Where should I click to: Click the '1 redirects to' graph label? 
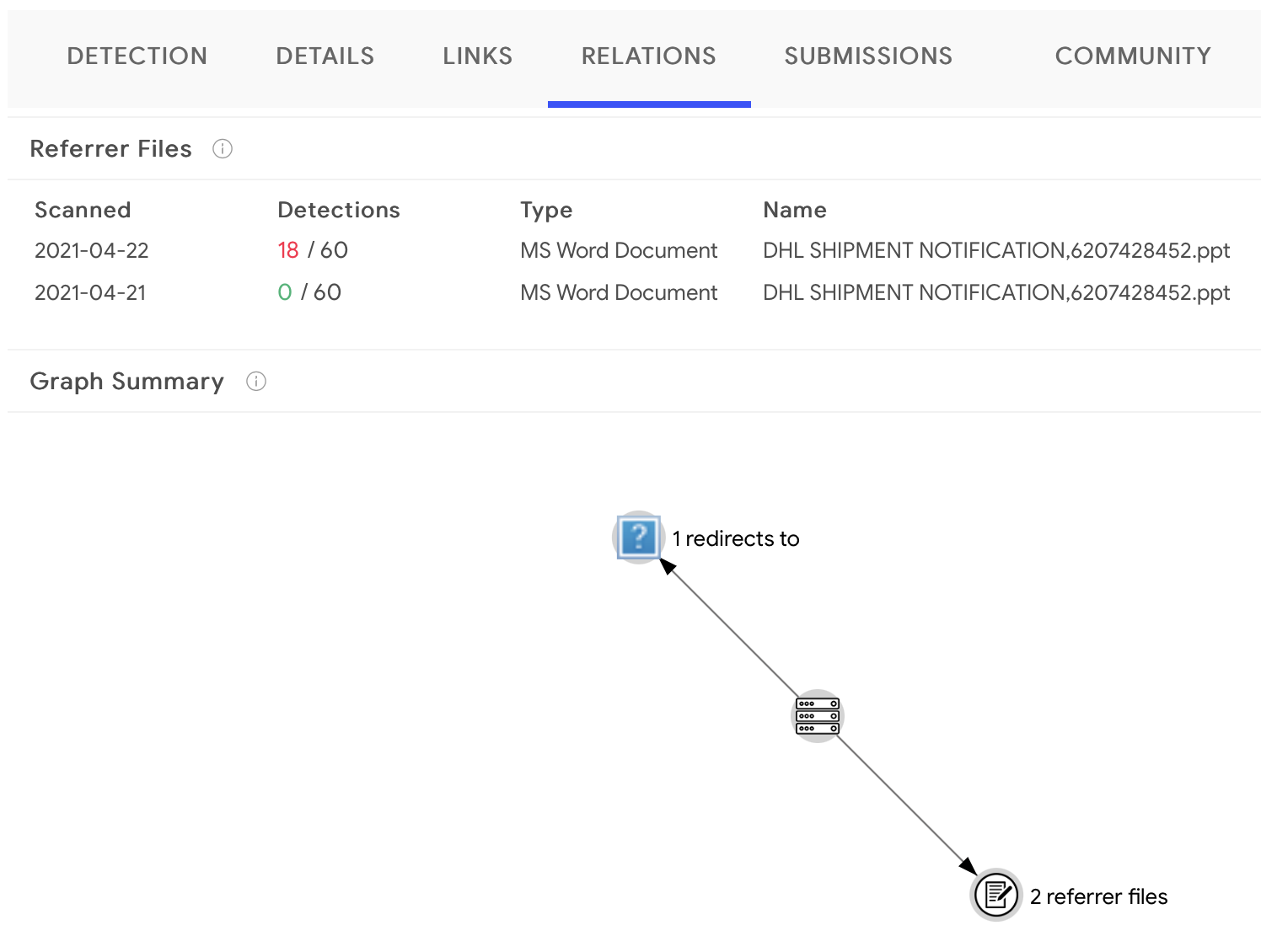coord(735,539)
